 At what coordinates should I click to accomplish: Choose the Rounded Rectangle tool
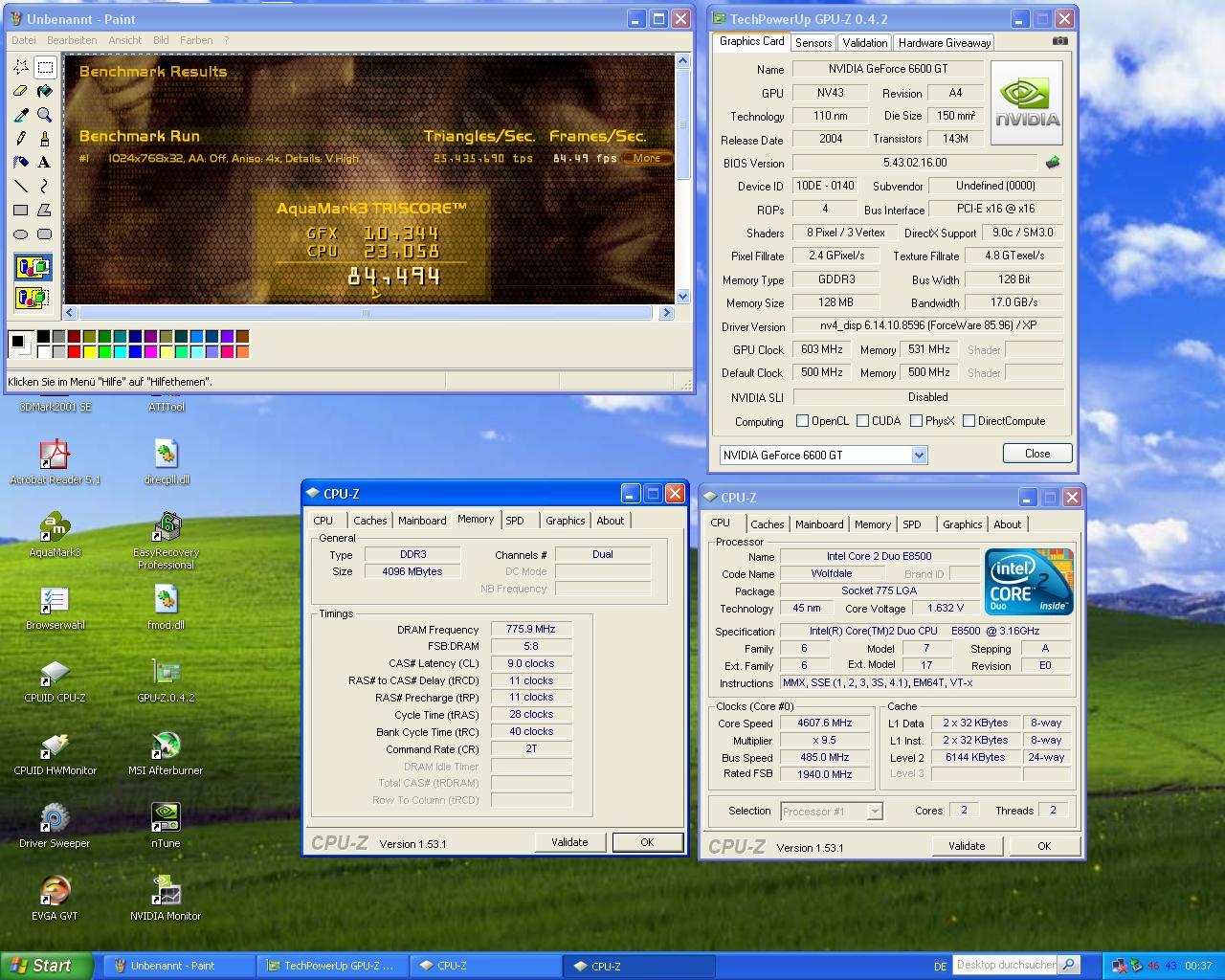coord(44,234)
